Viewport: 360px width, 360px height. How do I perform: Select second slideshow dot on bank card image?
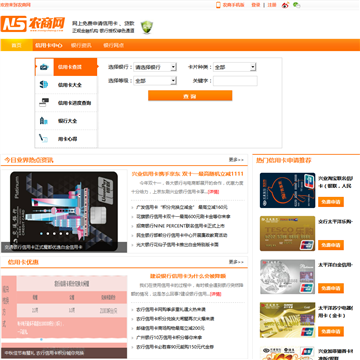pyautogui.click(x=47, y=234)
